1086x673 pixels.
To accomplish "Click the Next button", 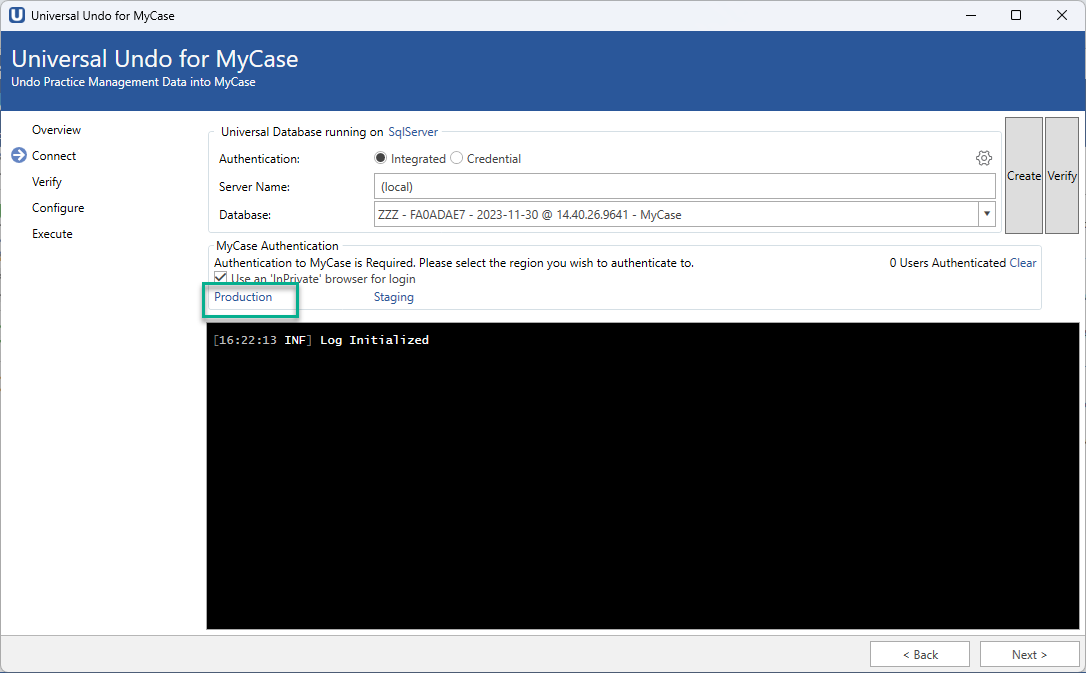I will click(x=1029, y=654).
